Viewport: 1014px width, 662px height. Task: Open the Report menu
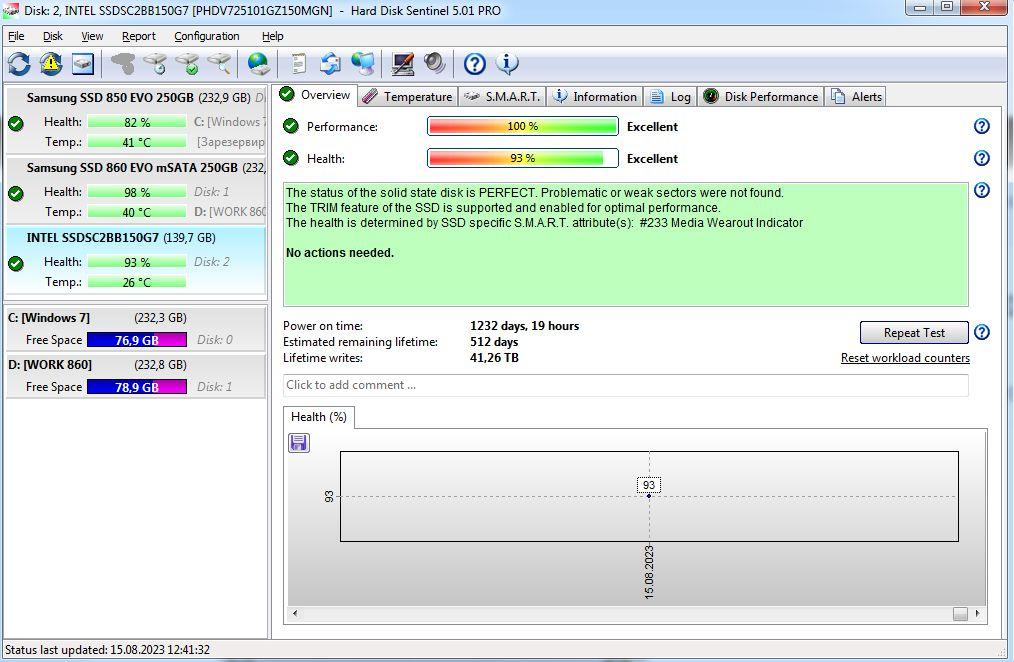tap(138, 36)
